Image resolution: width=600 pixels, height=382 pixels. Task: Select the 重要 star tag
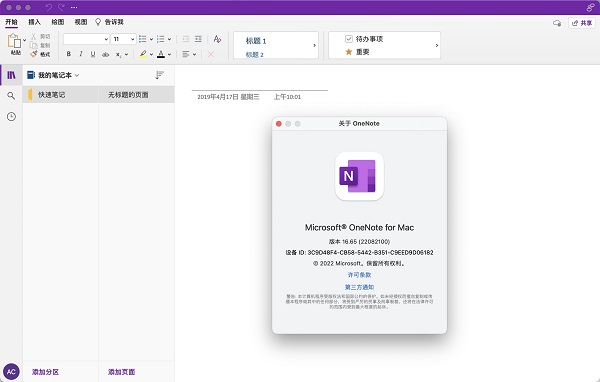[x=357, y=52]
